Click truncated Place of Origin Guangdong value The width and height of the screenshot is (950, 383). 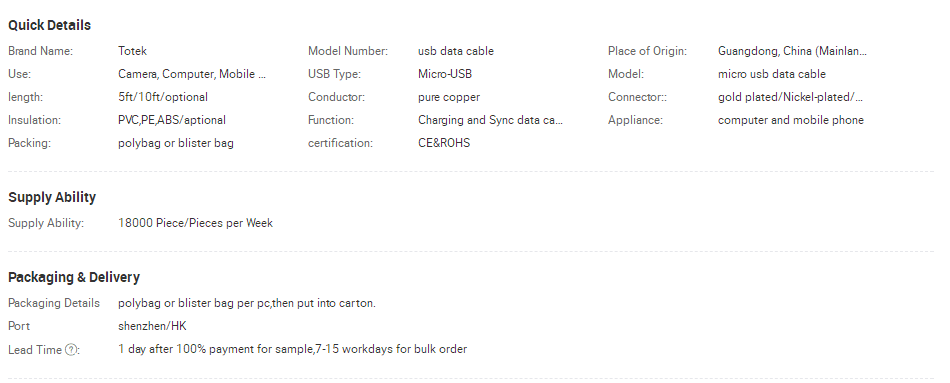click(x=792, y=51)
